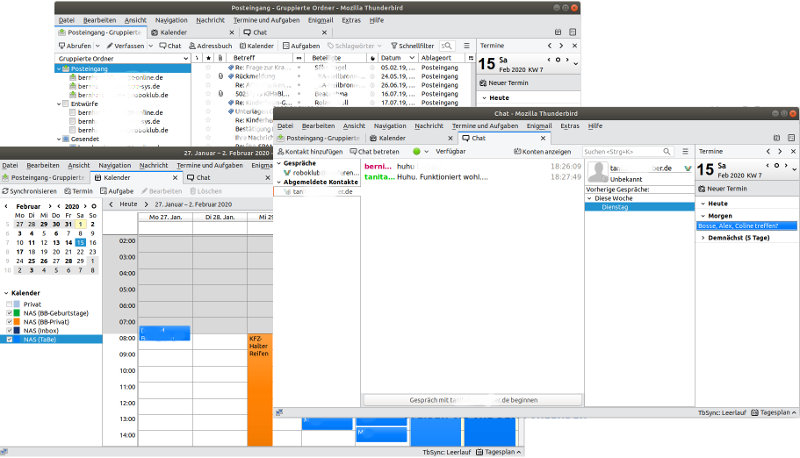Click Tagesplan in calendar window status bar
The width and height of the screenshot is (800, 458).
point(498,452)
